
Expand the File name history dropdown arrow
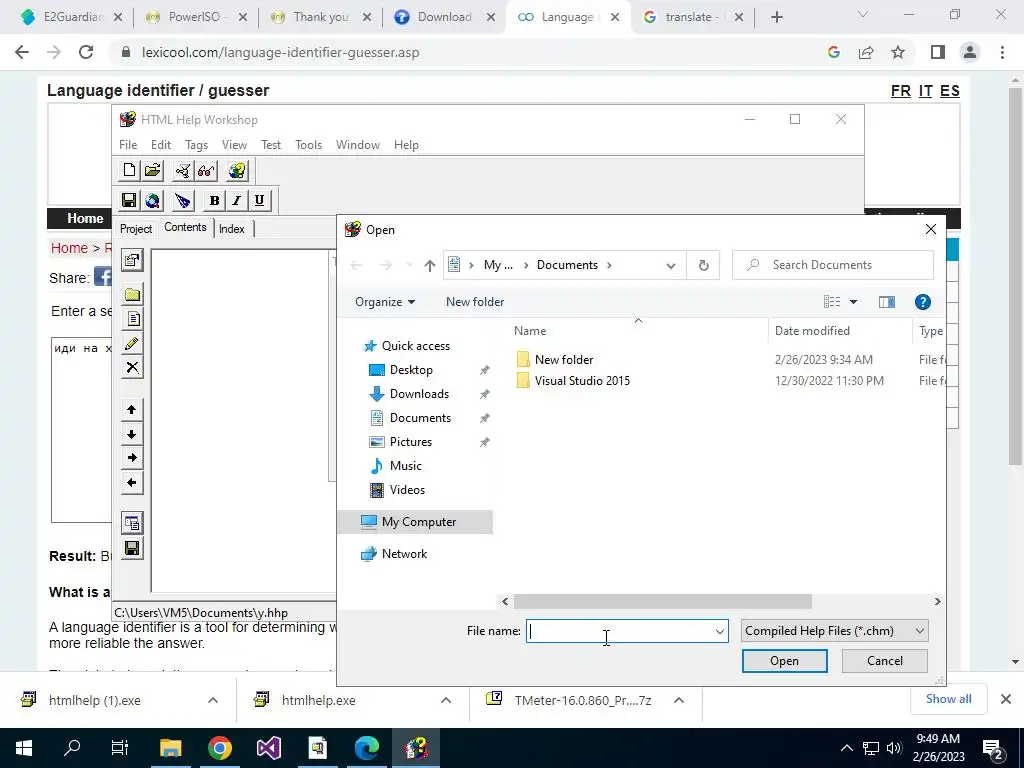point(720,631)
